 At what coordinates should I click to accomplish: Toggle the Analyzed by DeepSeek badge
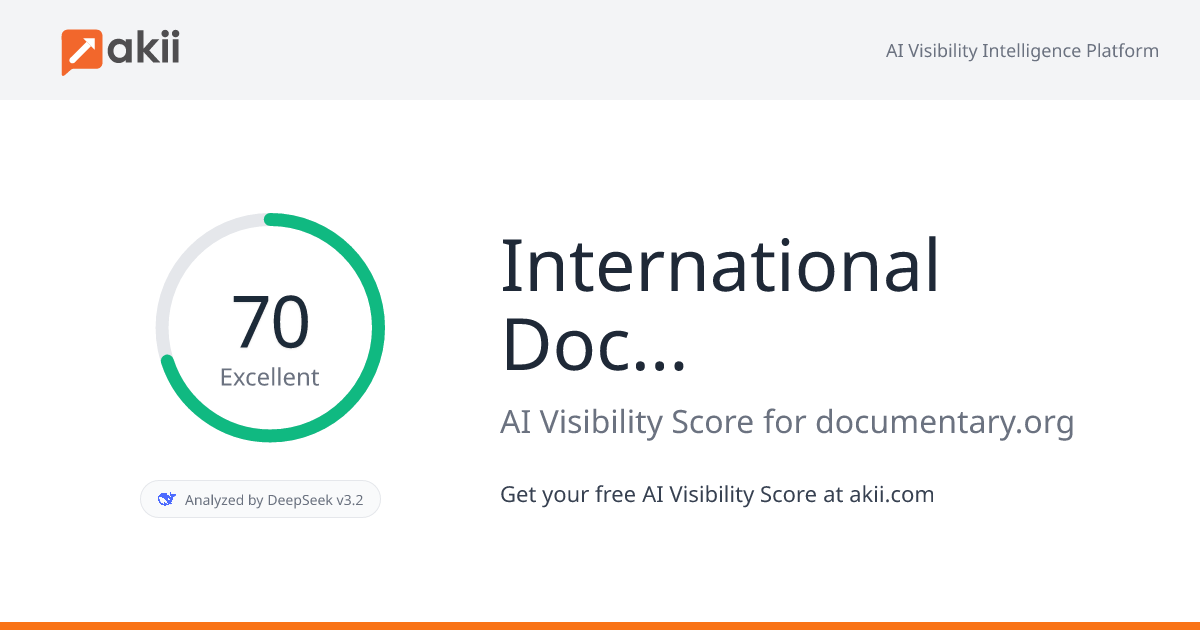[260, 498]
